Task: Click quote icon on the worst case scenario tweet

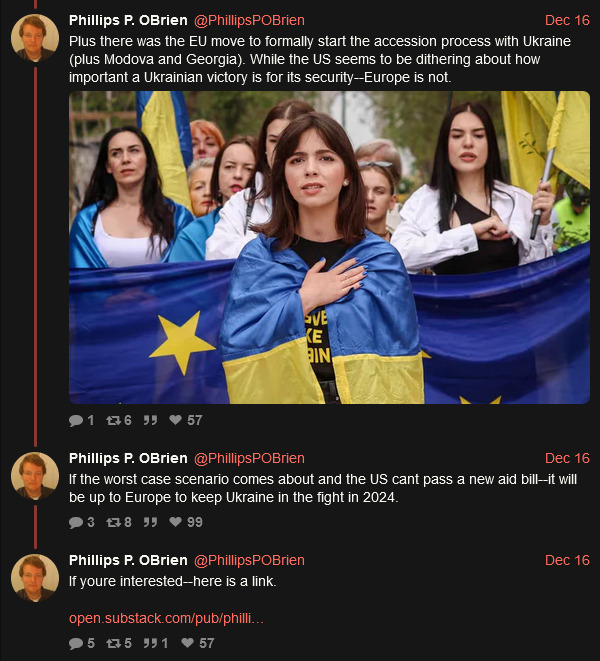Action: click(150, 522)
